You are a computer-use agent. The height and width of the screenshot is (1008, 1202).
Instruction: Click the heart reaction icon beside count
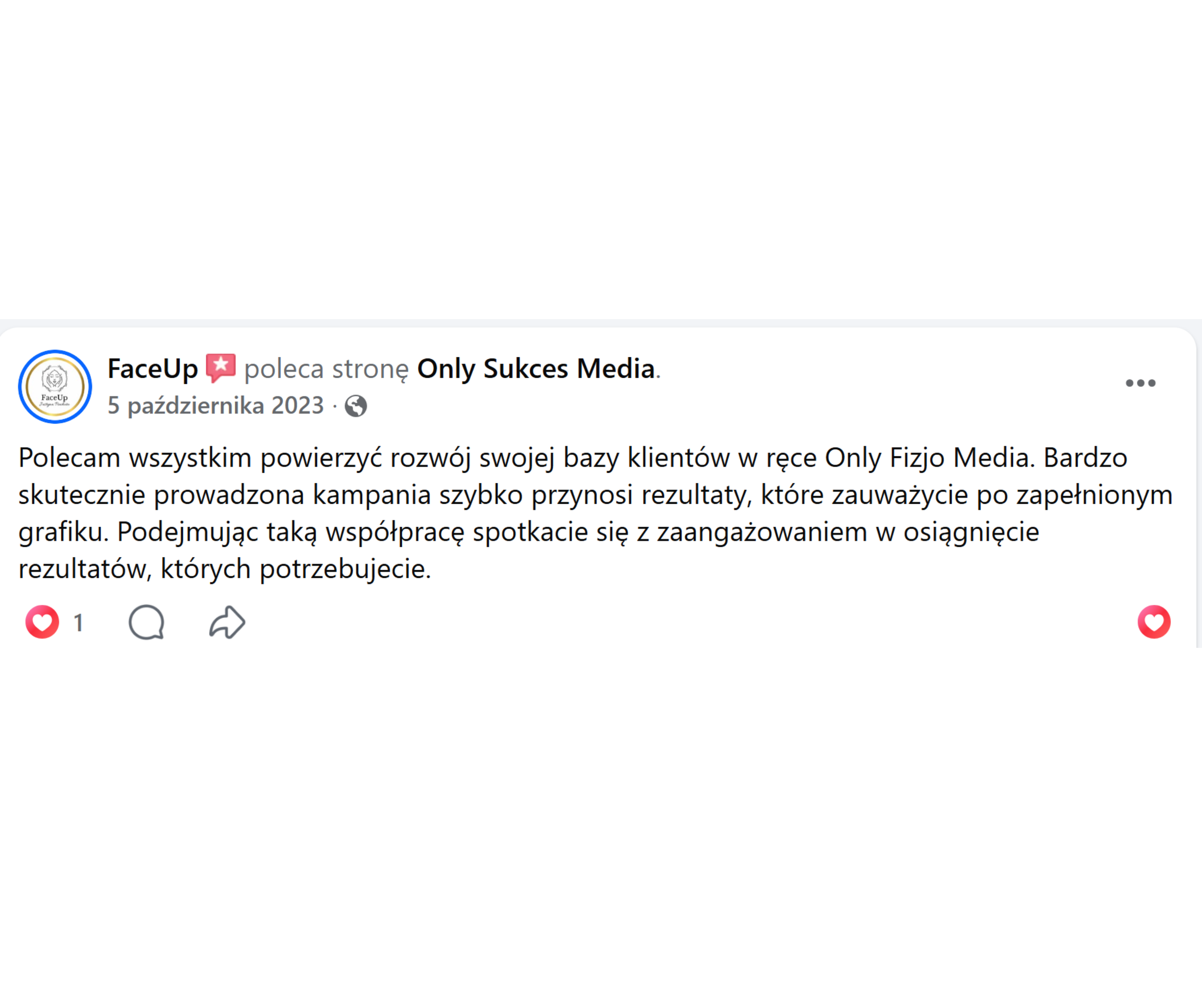[43, 622]
